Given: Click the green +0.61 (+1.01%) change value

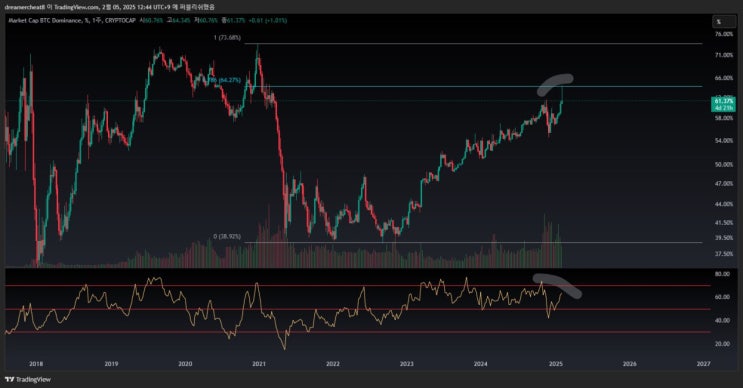Looking at the screenshot, I should [268, 21].
